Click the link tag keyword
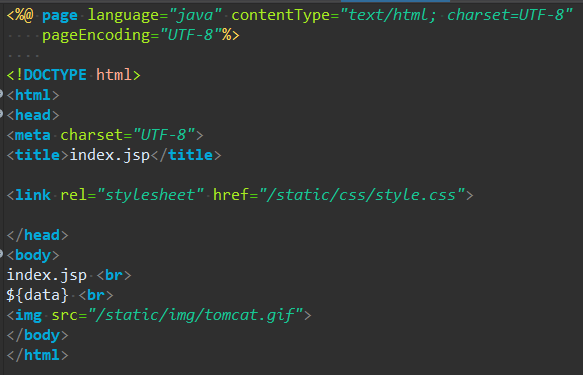The height and width of the screenshot is (375, 583). [33, 195]
